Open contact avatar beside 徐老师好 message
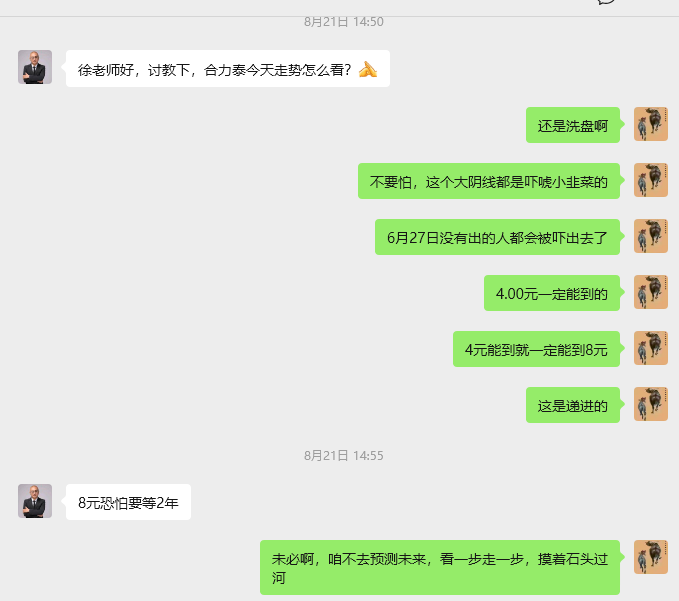The image size is (679, 601). click(35, 67)
